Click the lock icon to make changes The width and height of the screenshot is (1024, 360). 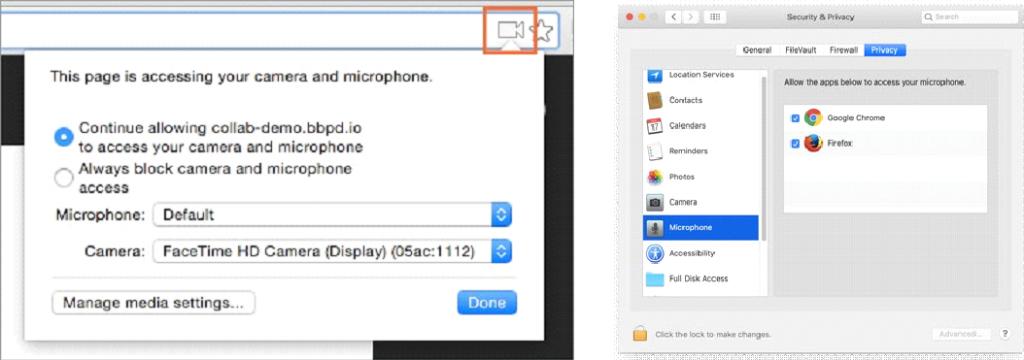coord(640,334)
